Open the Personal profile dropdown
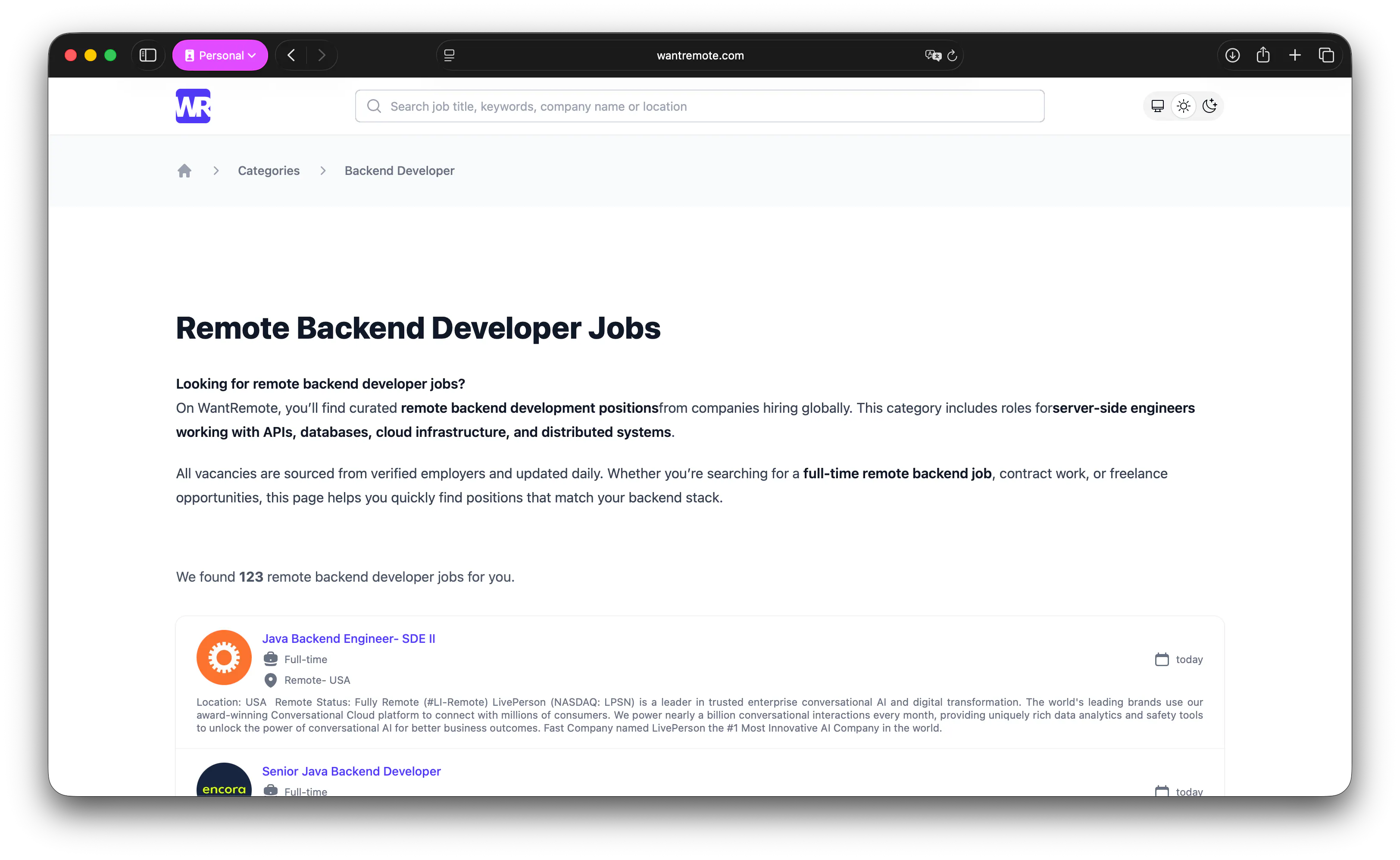1400x860 pixels. 220,55
